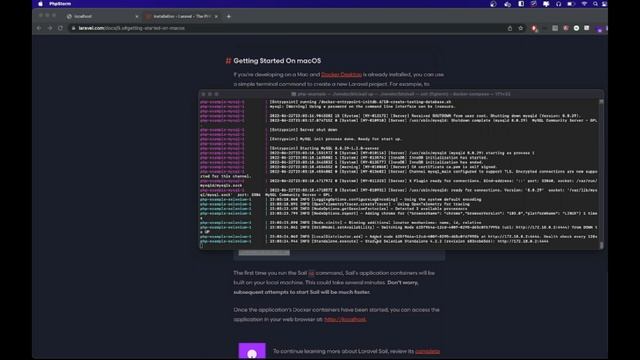Open the http://localhost link
This screenshot has width=640, height=360.
(x=345, y=319)
